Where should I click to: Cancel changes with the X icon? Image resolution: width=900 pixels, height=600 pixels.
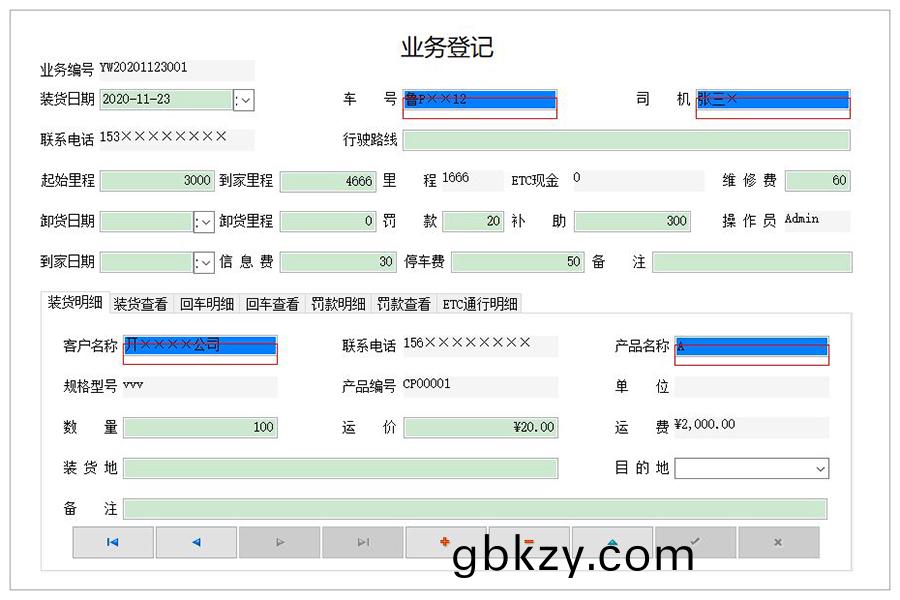pyautogui.click(x=779, y=541)
